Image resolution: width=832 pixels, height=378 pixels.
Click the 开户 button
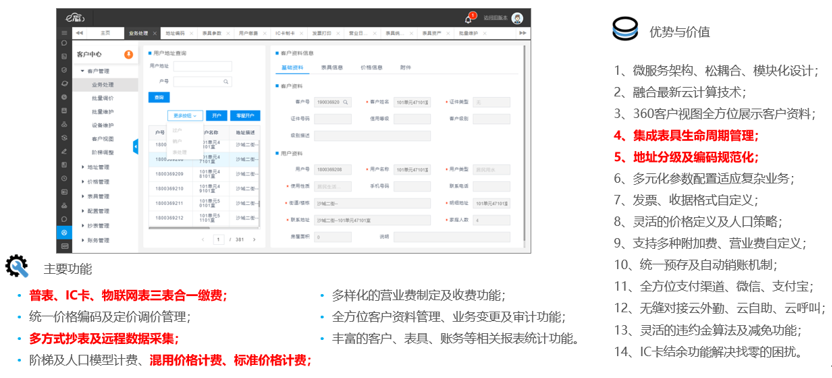tap(216, 116)
